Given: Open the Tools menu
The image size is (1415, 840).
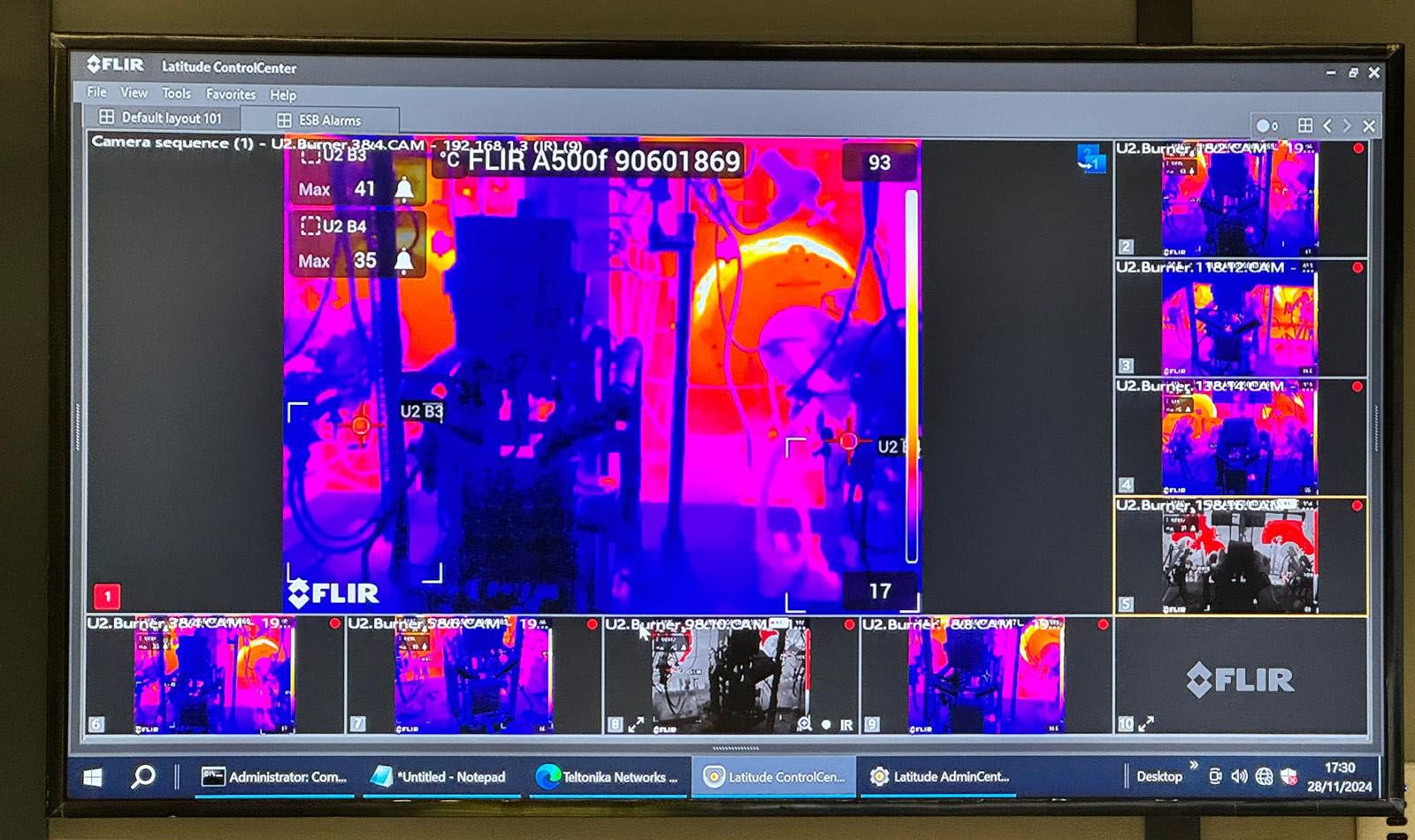Looking at the screenshot, I should (x=176, y=93).
